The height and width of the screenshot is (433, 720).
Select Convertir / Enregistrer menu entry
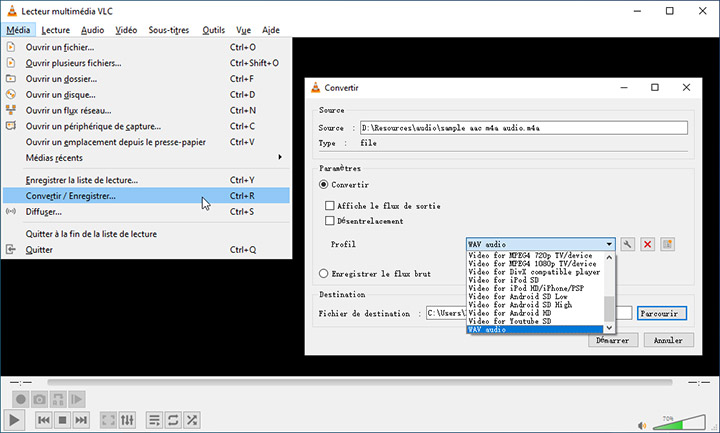pyautogui.click(x=146, y=196)
